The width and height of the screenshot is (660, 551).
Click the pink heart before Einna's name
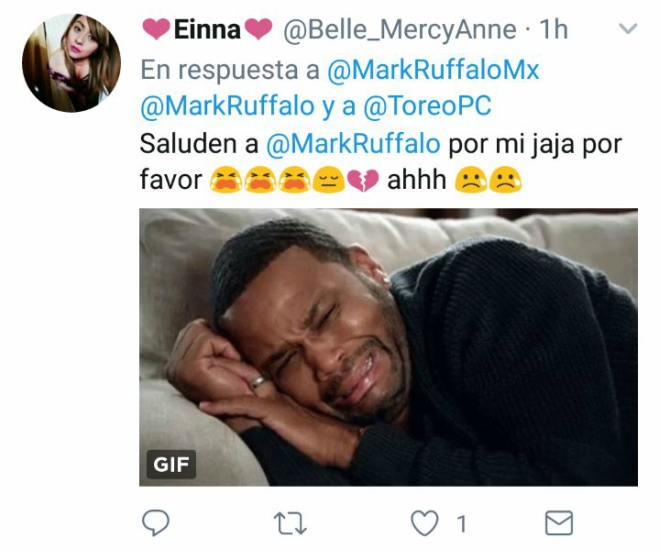[155, 30]
